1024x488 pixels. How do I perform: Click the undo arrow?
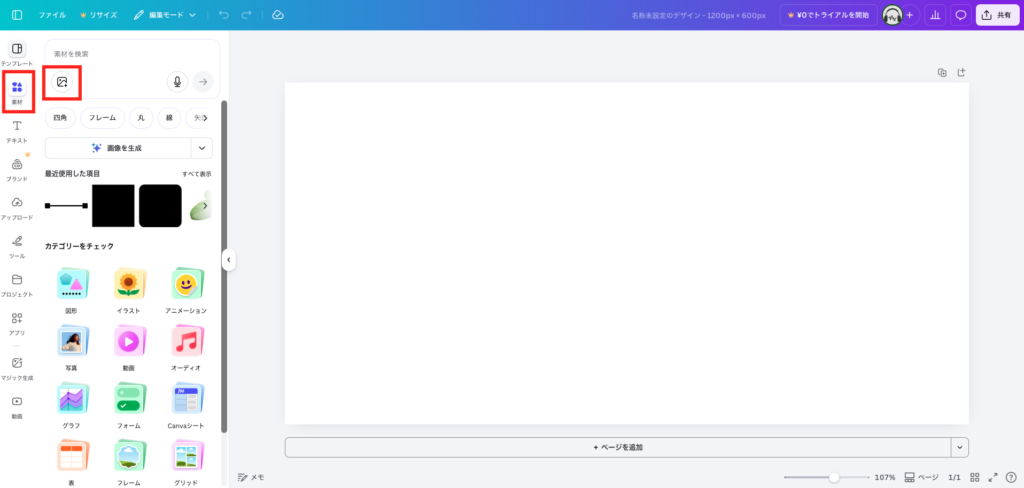click(224, 15)
